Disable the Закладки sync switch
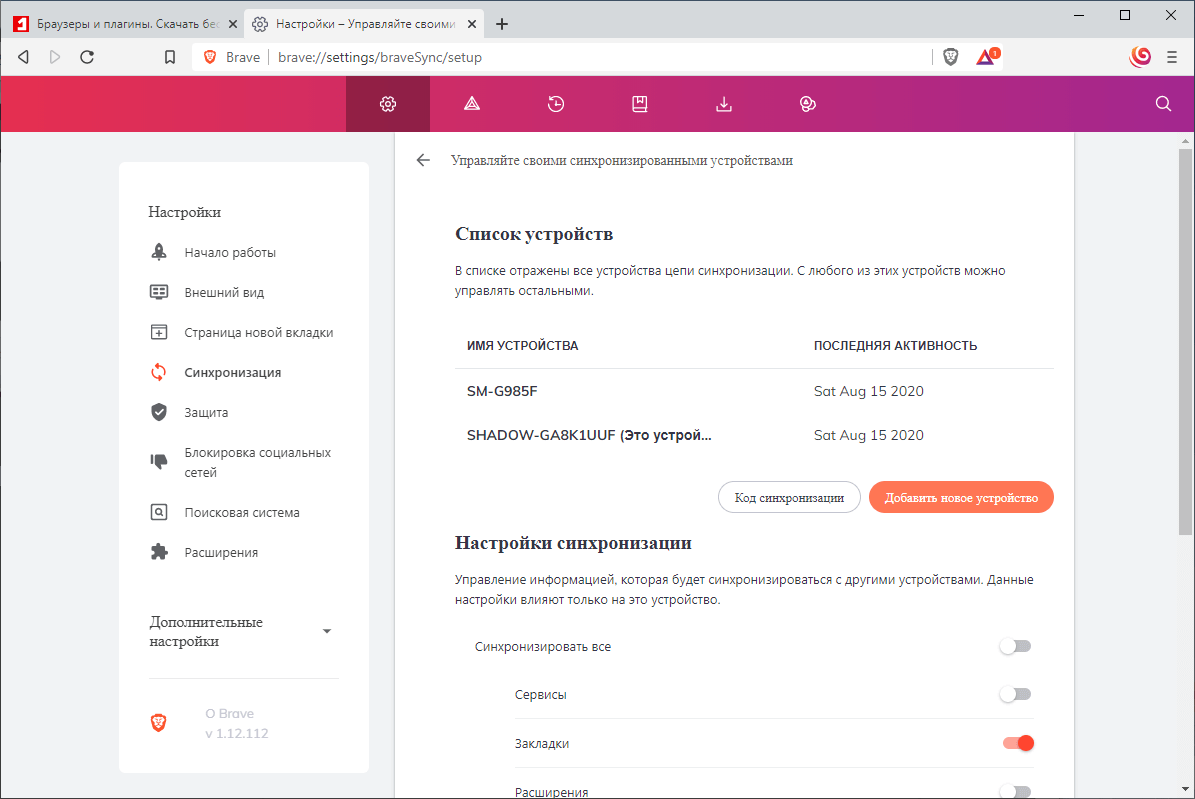 [1017, 743]
